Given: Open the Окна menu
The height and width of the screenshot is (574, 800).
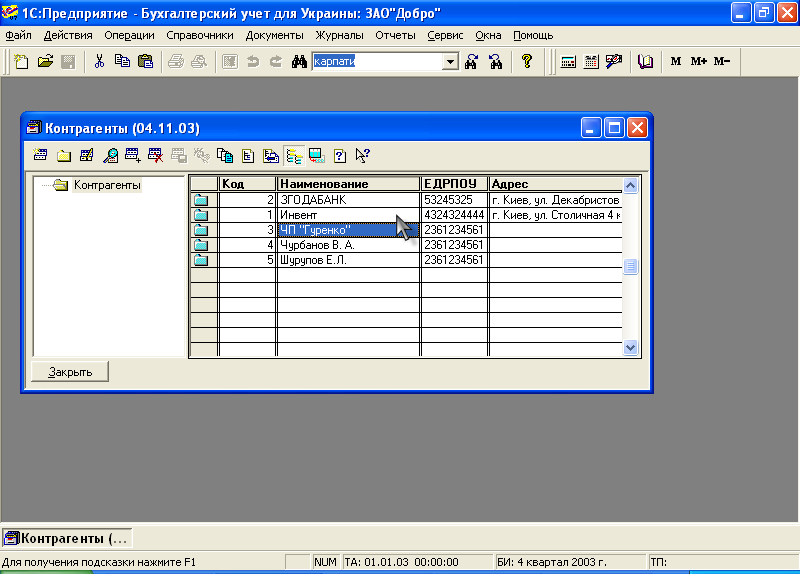Looking at the screenshot, I should tap(488, 35).
